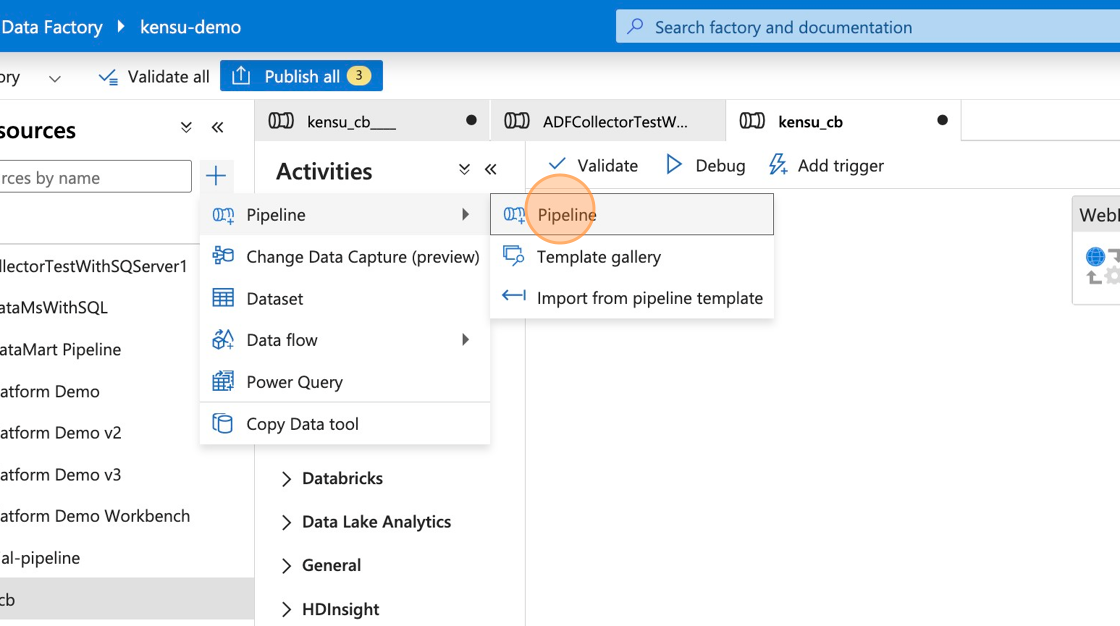Switch to the kensu_cb tab
The width and height of the screenshot is (1120, 626).
pos(844,121)
